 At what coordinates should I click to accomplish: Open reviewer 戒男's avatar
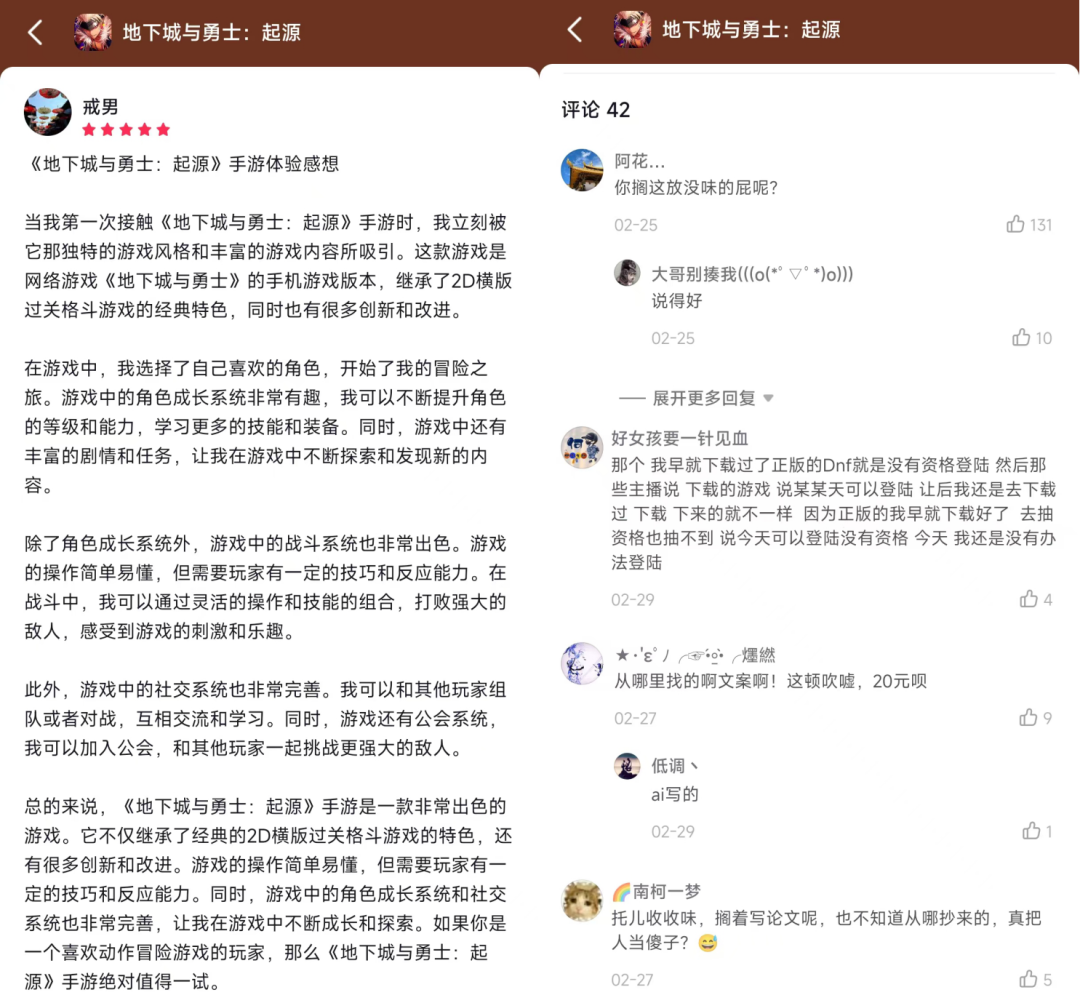[x=48, y=112]
